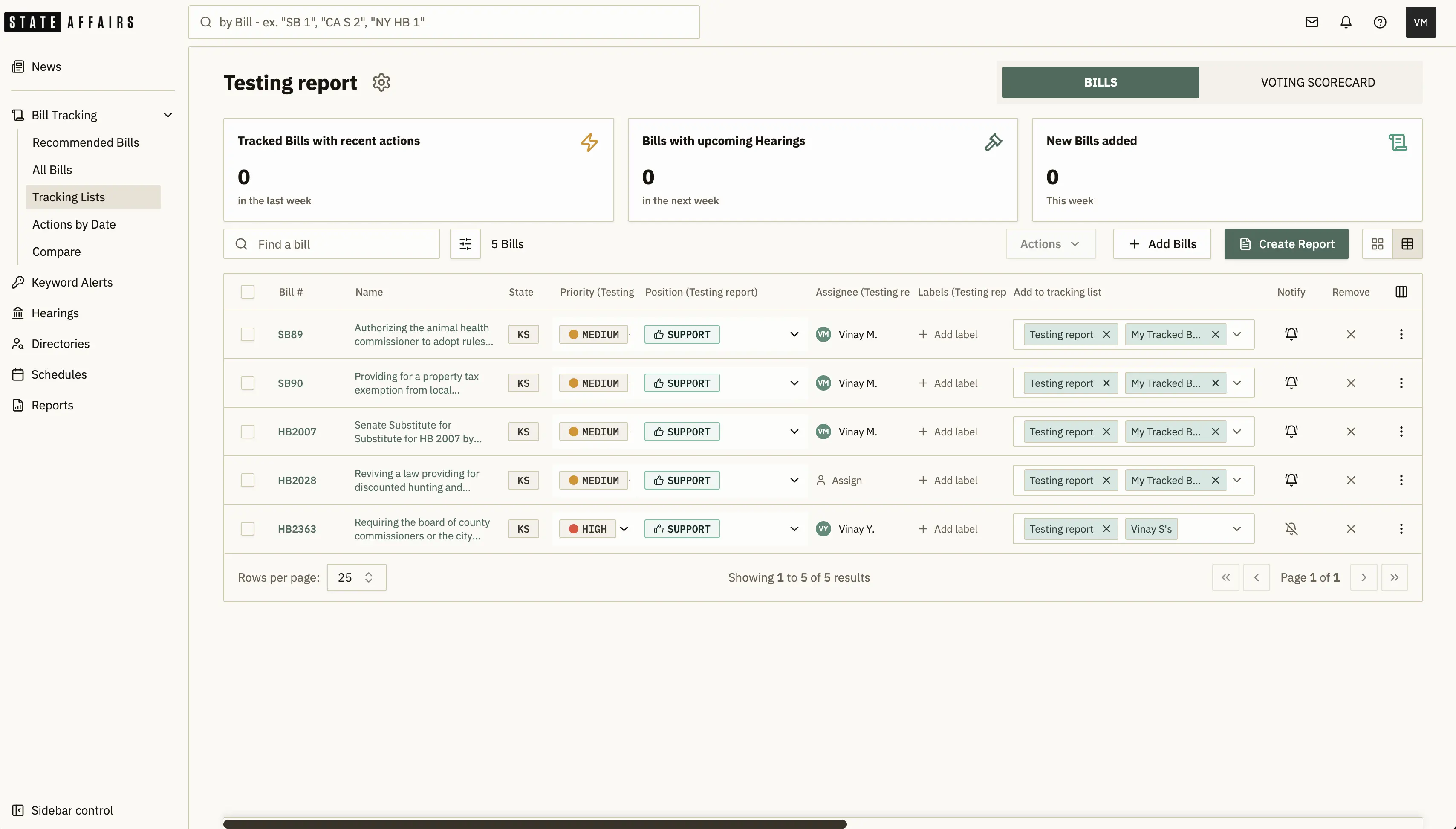Expand tracking list dropdown for SB90
The height and width of the screenshot is (829, 1456).
(1237, 383)
